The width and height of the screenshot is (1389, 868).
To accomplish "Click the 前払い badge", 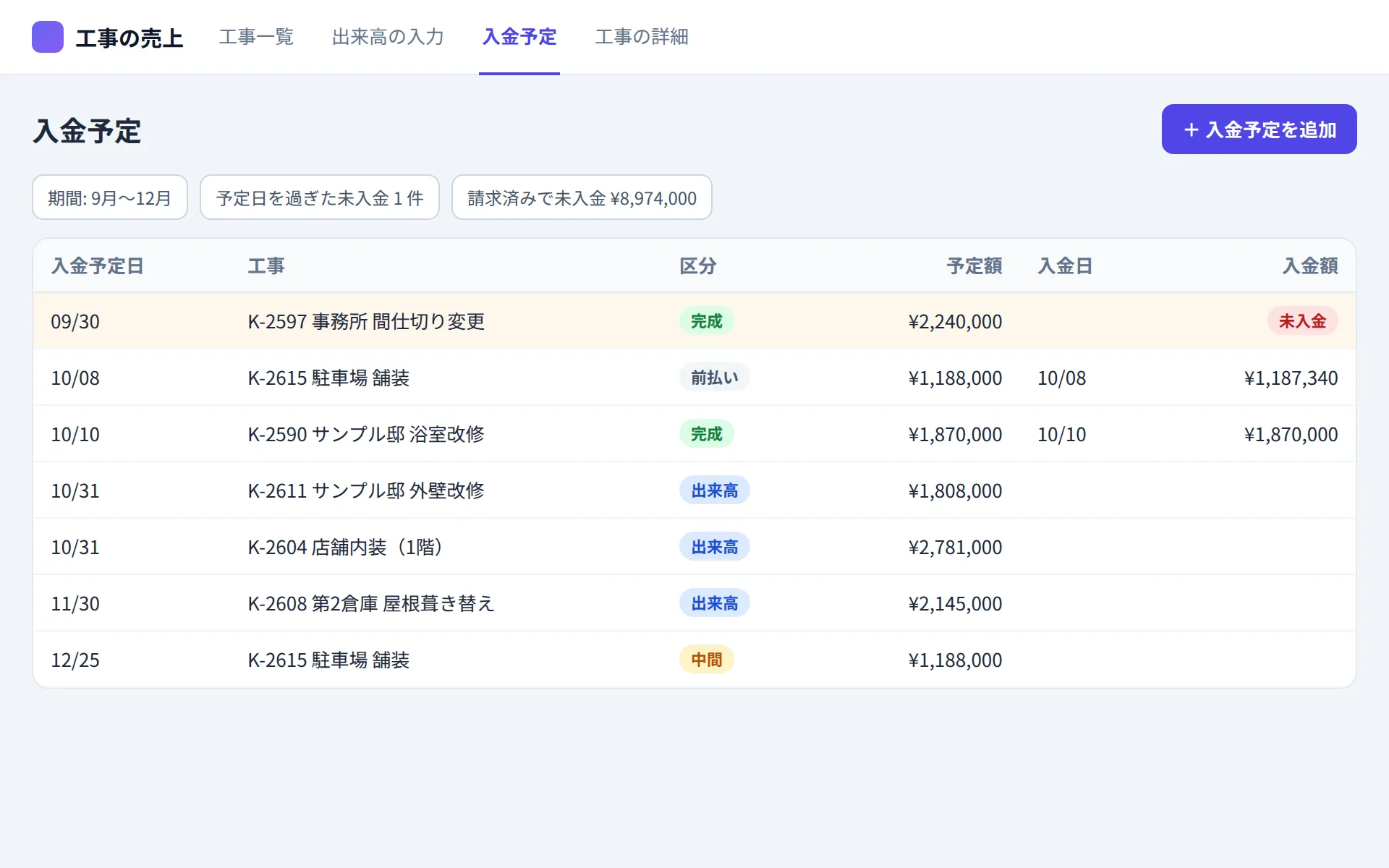I will point(714,378).
